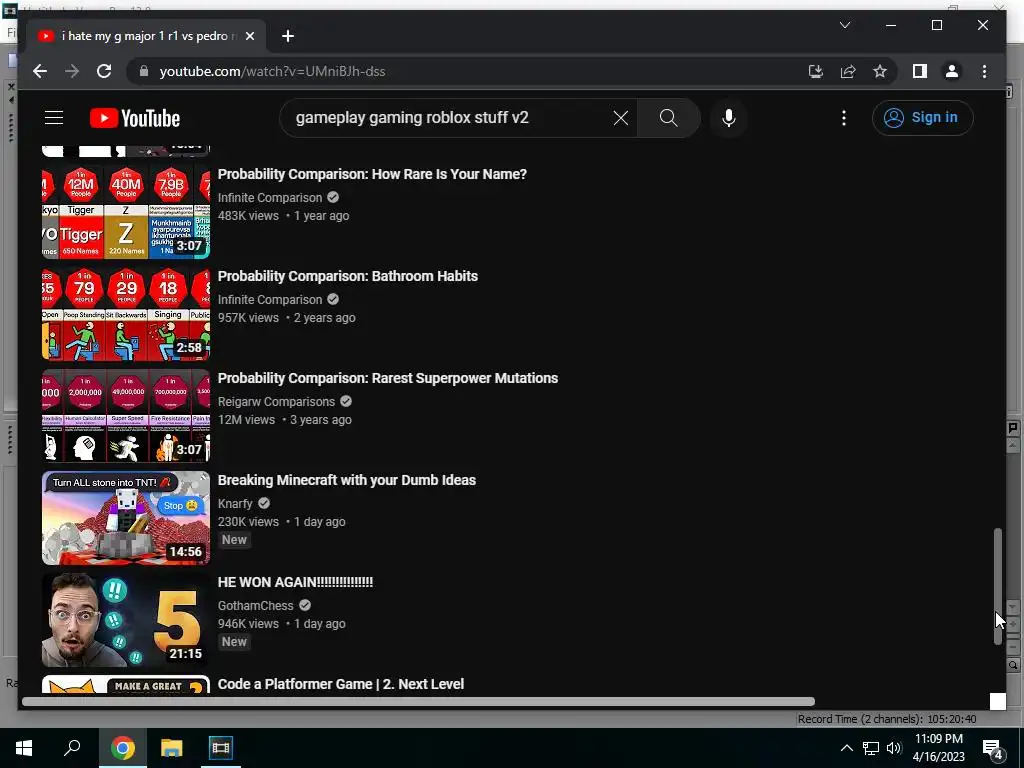Open GothamChess channel name
Image resolution: width=1024 pixels, height=768 pixels.
(255, 605)
